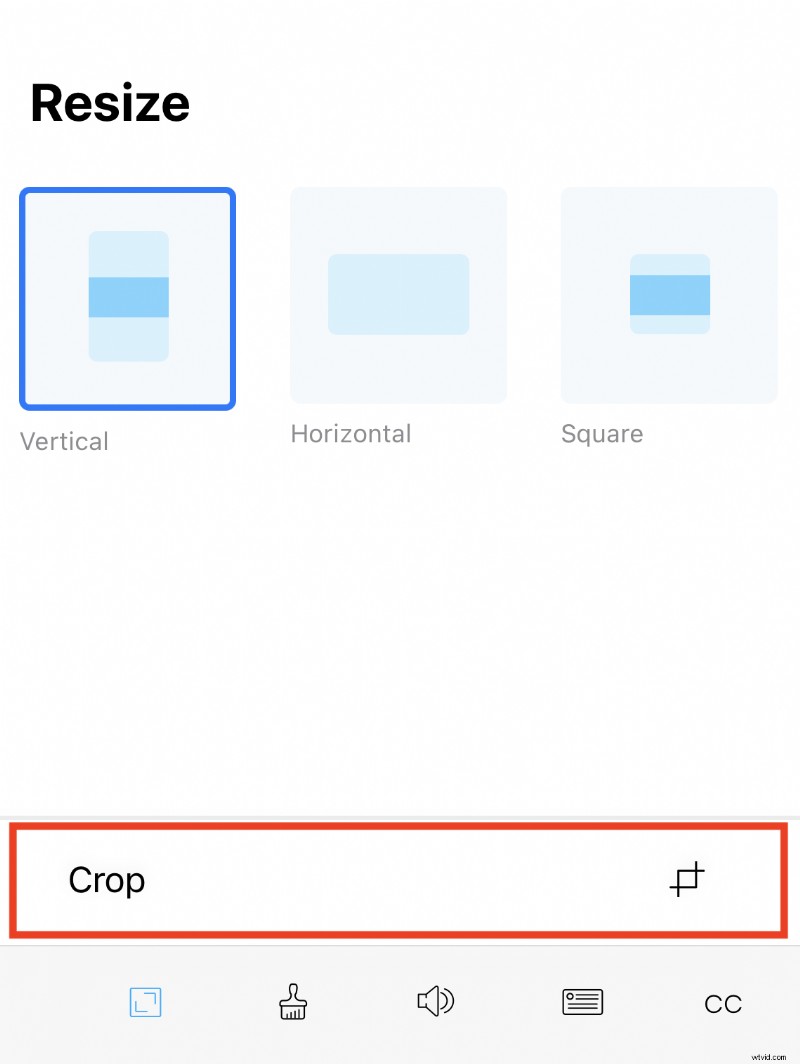The width and height of the screenshot is (800, 1064).
Task: Click the blue band in Vertical preview
Action: click(x=128, y=297)
